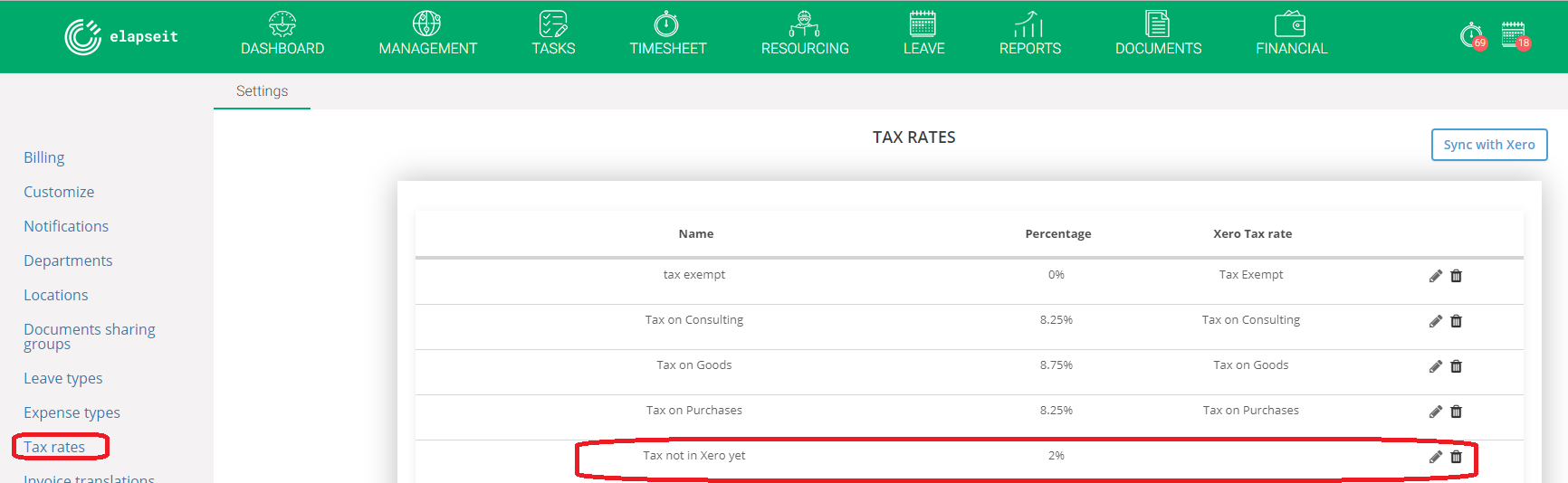
Task: Go to Billing settings
Action: [x=44, y=157]
